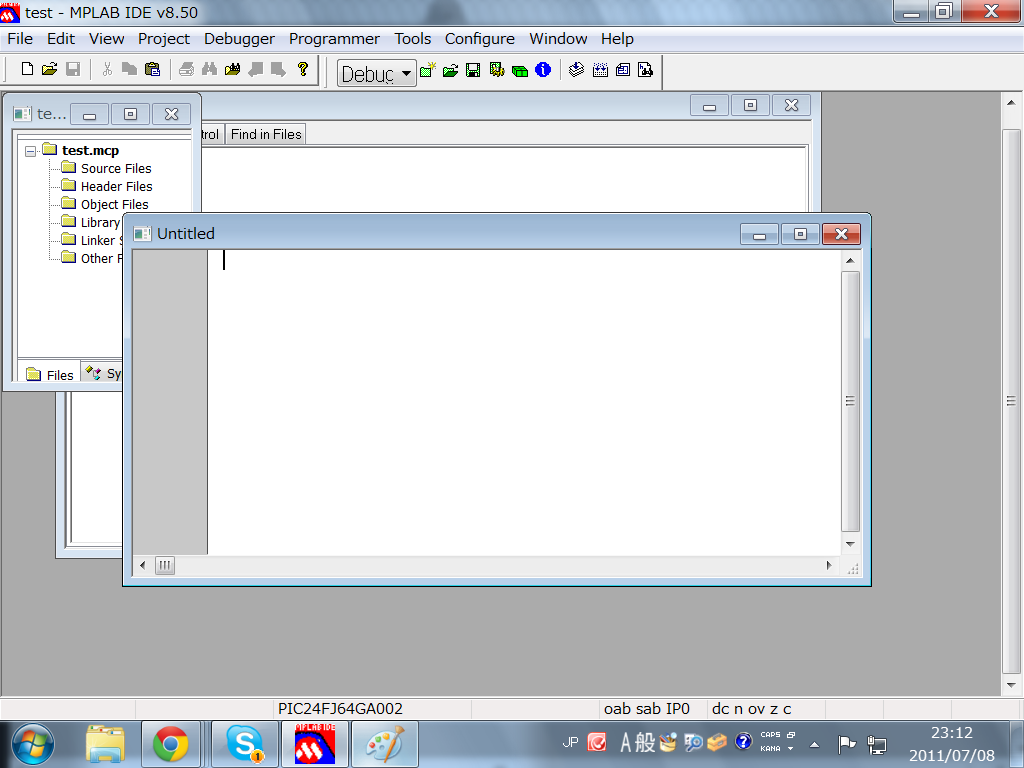
Task: Open Google Chrome from the taskbar
Action: tap(170, 744)
